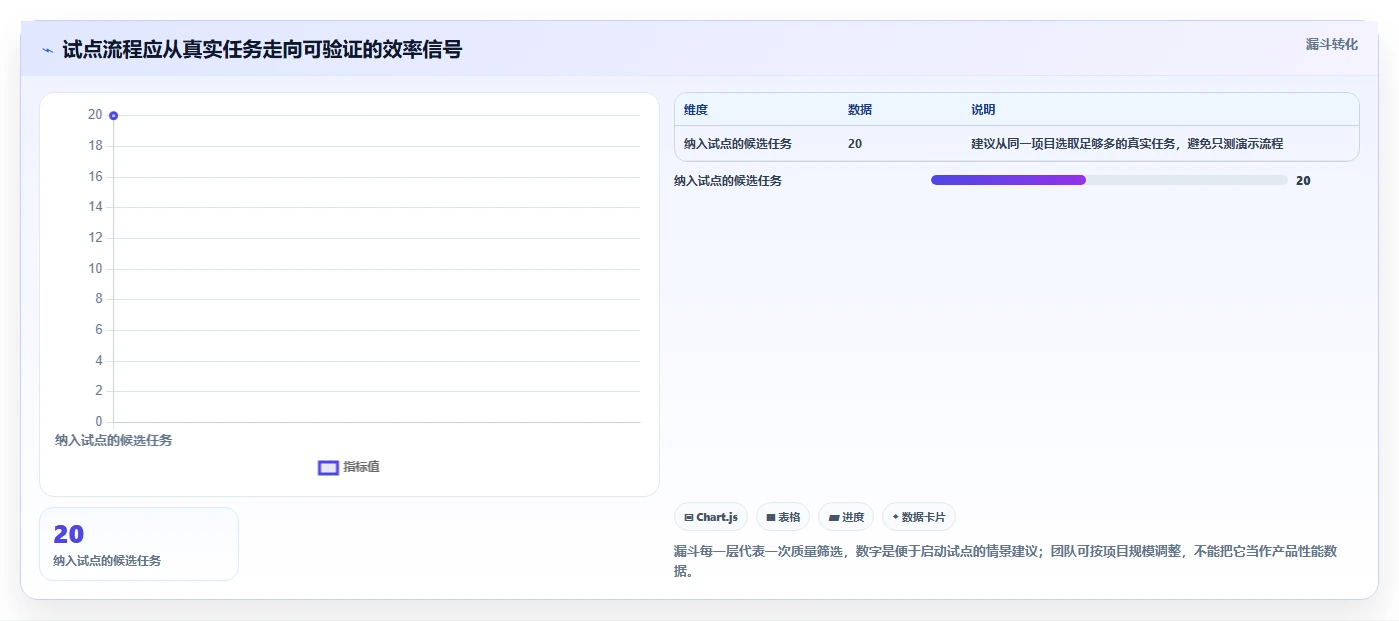
Task: Select the Chart.js chip
Action: click(x=711, y=517)
